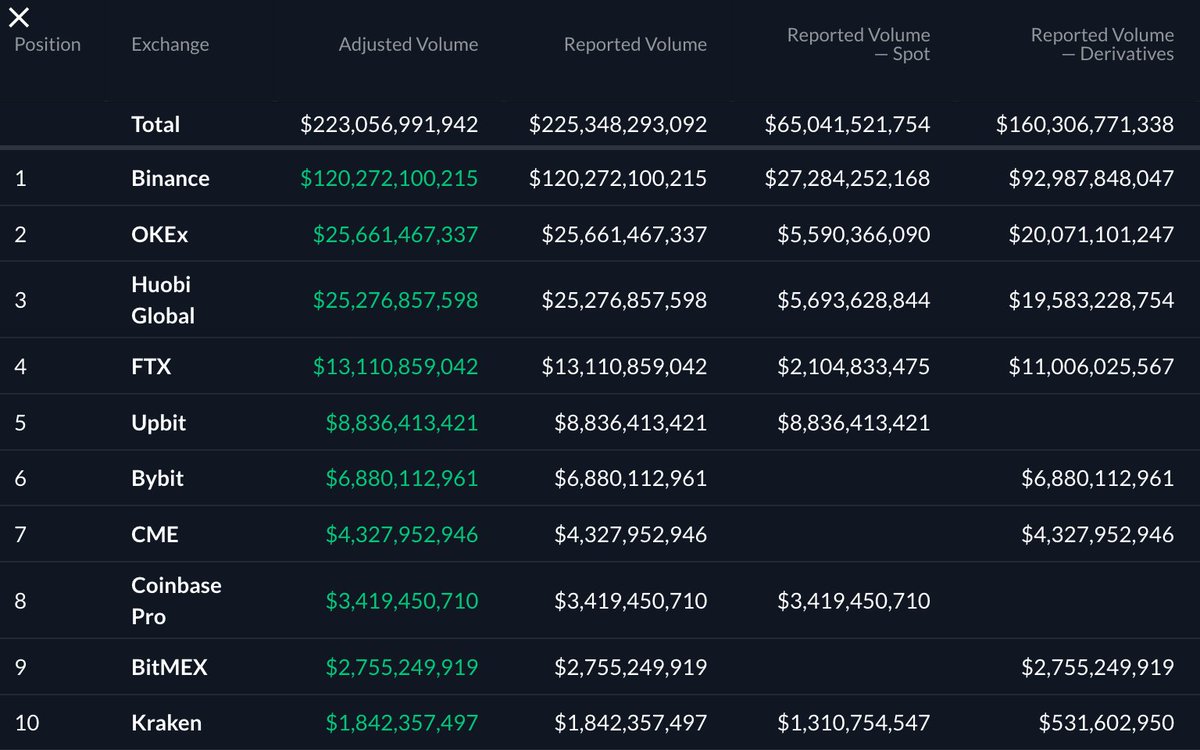Select BitMEX derivatives volume cell

(1097, 667)
